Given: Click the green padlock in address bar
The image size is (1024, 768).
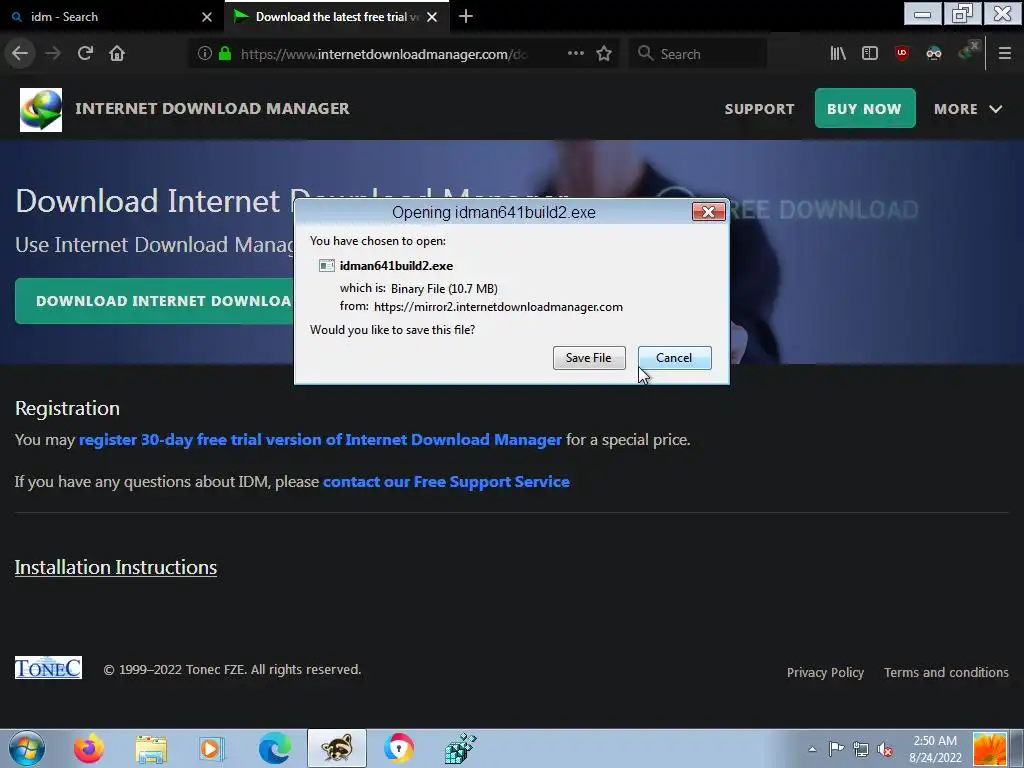Looking at the screenshot, I should [225, 54].
